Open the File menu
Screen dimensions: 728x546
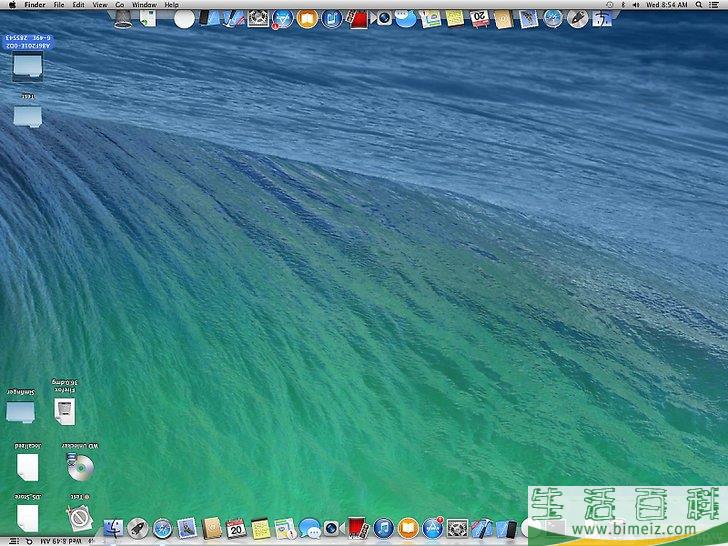point(59,5)
